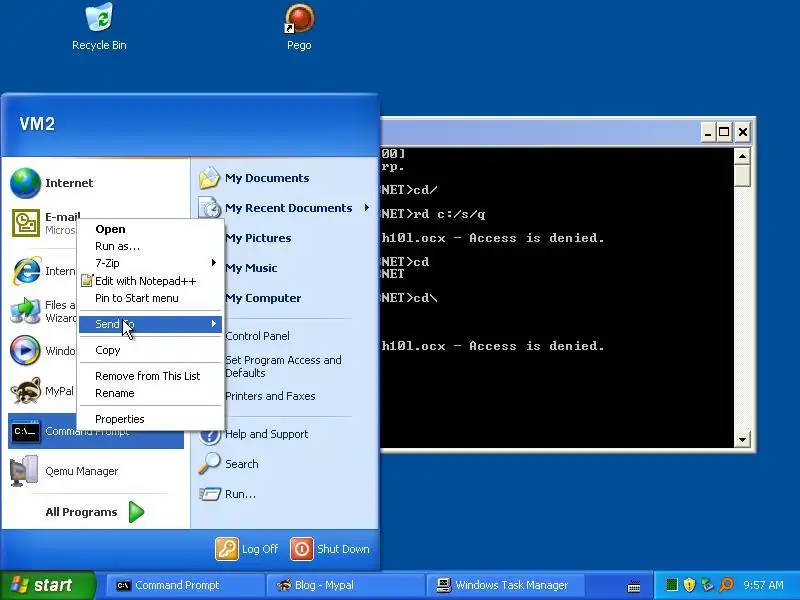Image resolution: width=800 pixels, height=600 pixels.
Task: Click the Notepad++ icon in context menu
Action: pos(87,281)
